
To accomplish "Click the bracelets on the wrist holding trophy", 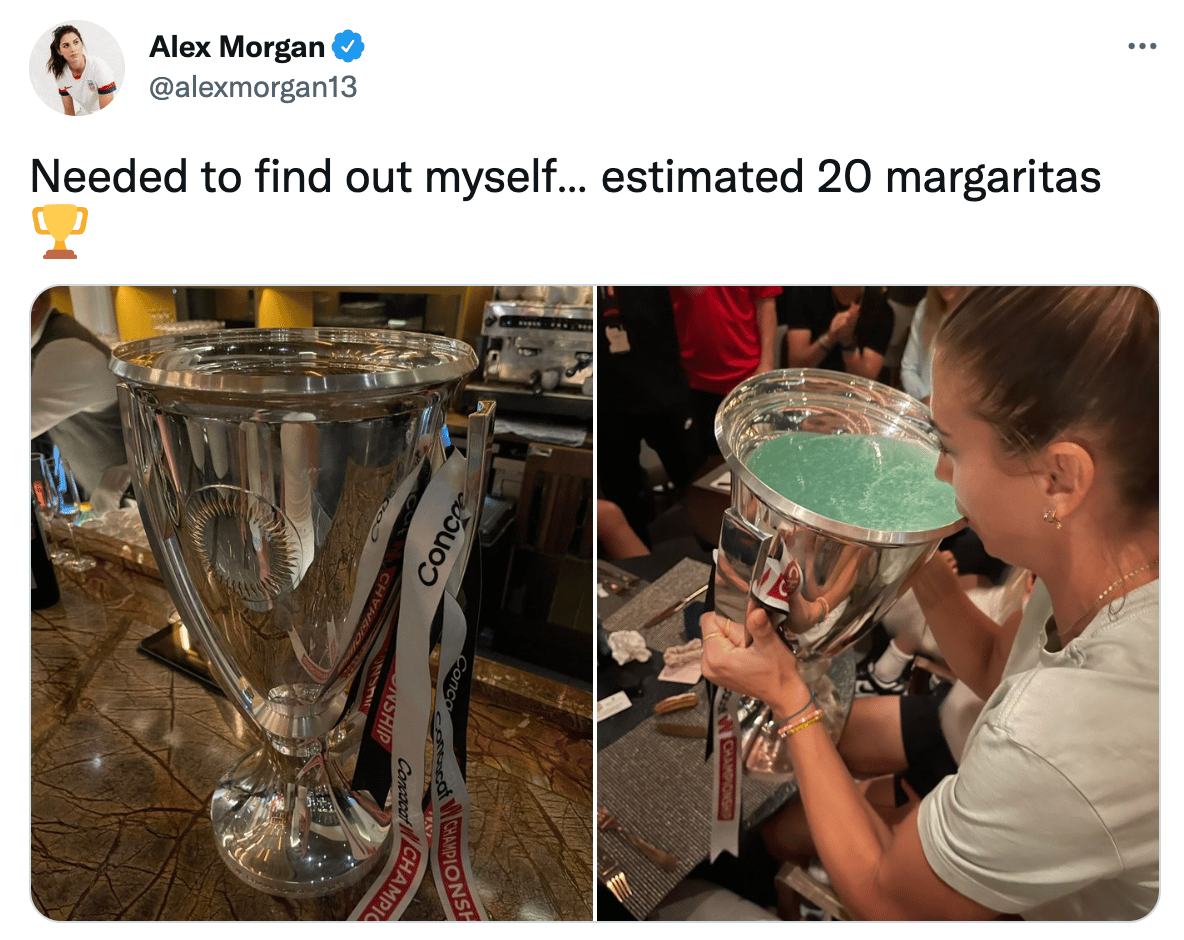I will (800, 719).
